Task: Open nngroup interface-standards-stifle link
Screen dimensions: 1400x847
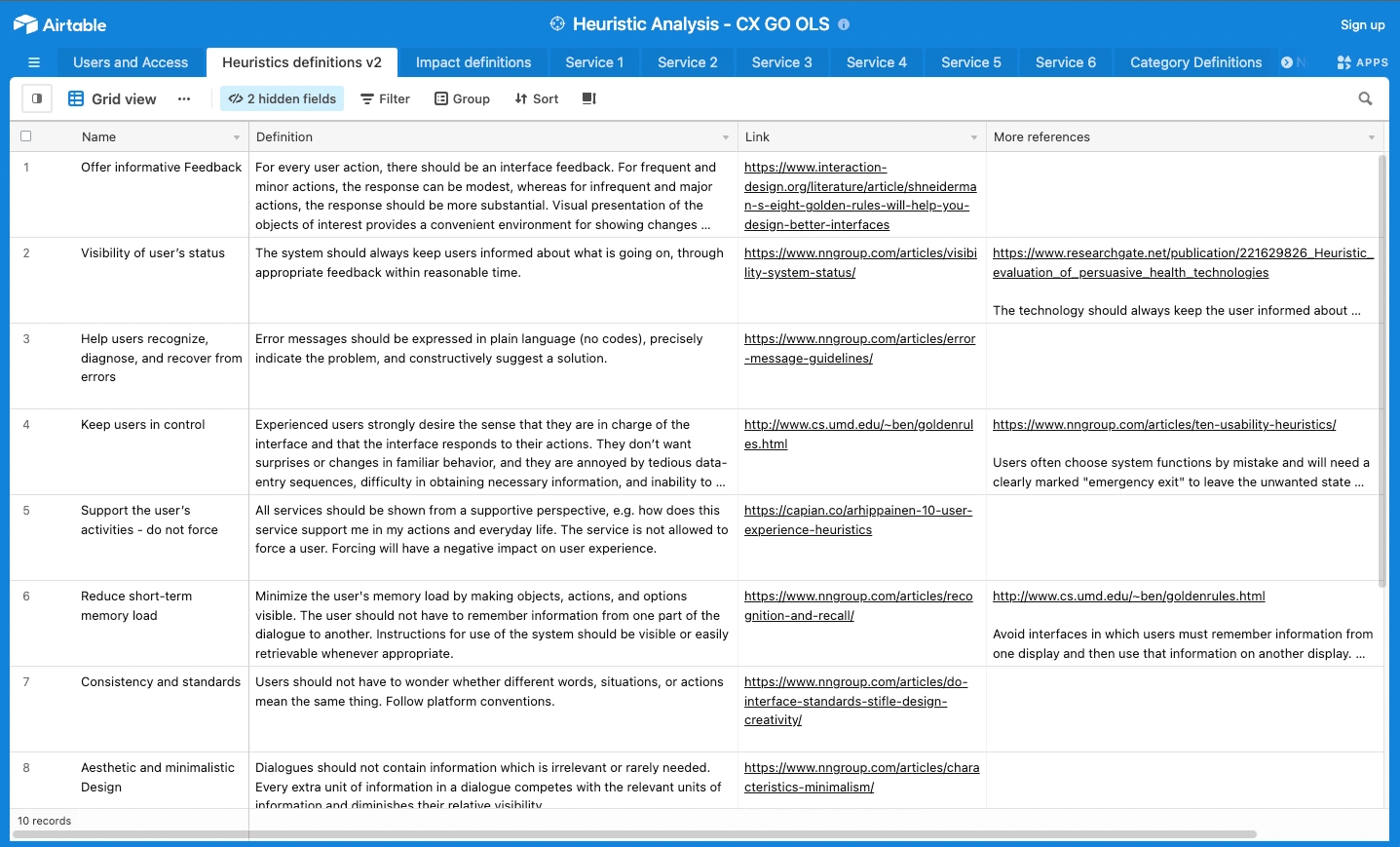Action: (855, 701)
